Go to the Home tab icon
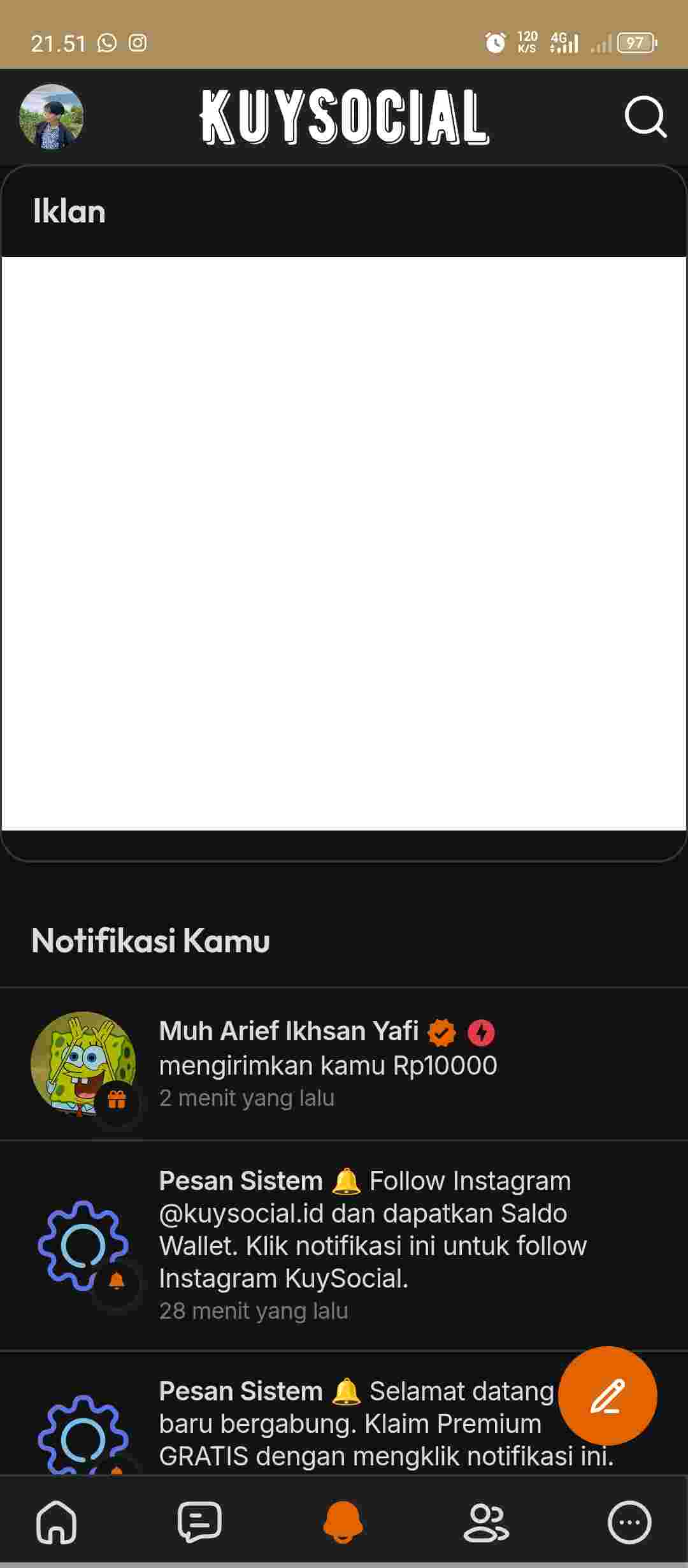This screenshot has height=1568, width=688. [x=57, y=1522]
